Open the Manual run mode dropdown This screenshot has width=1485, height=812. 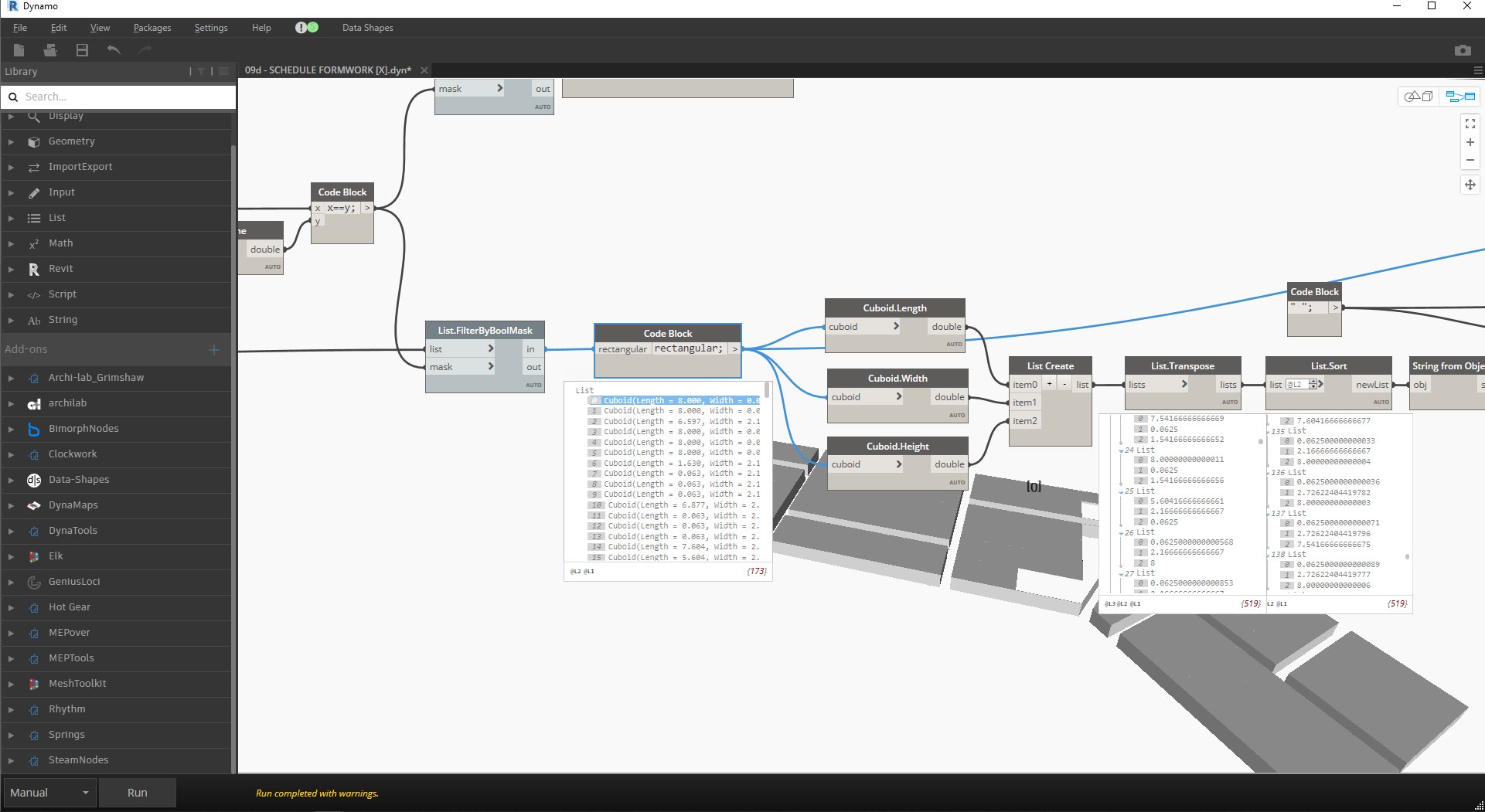(49, 793)
